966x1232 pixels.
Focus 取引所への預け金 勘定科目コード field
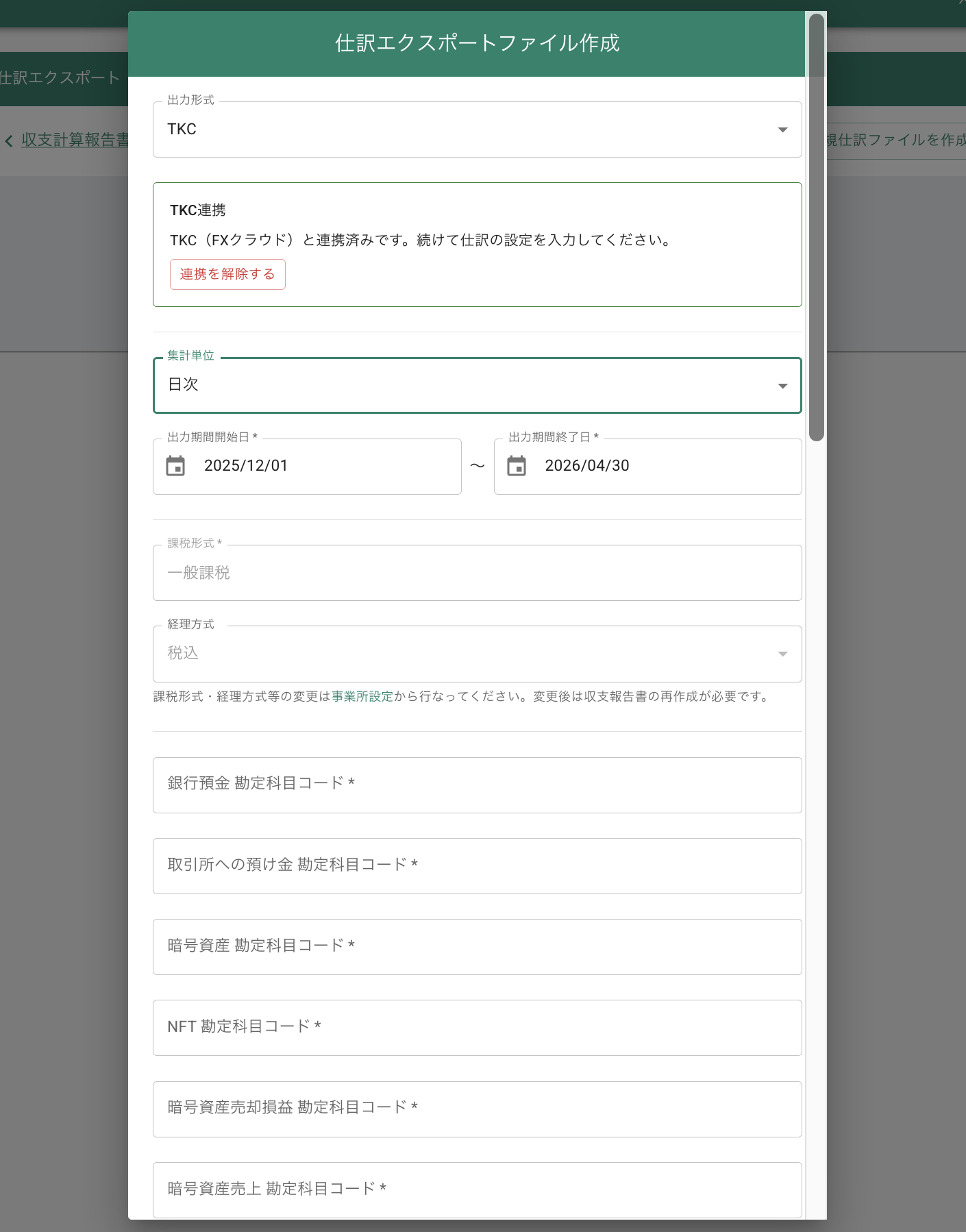pyautogui.click(x=477, y=866)
